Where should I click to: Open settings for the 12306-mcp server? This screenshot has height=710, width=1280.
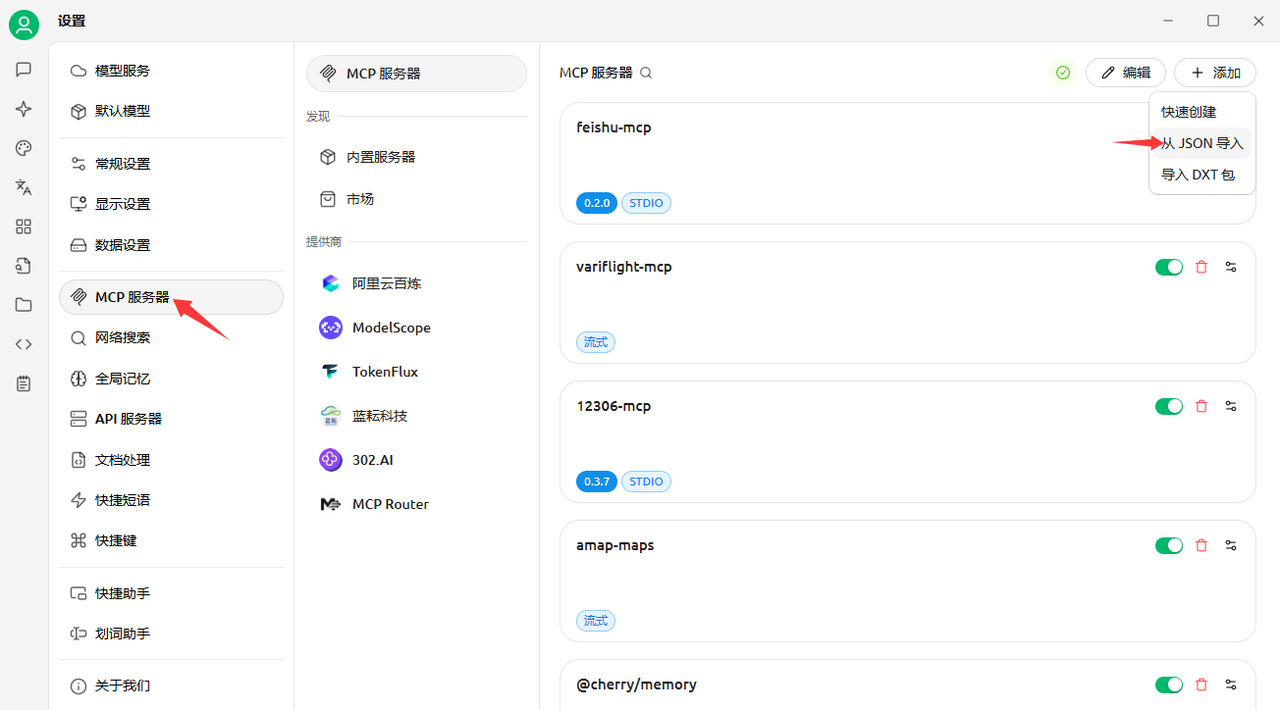pos(1231,406)
